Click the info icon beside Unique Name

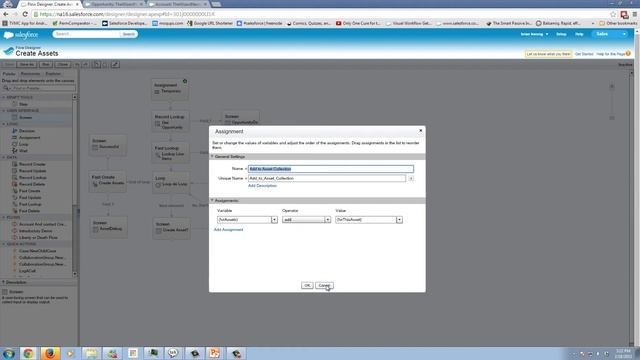pyautogui.click(x=411, y=178)
